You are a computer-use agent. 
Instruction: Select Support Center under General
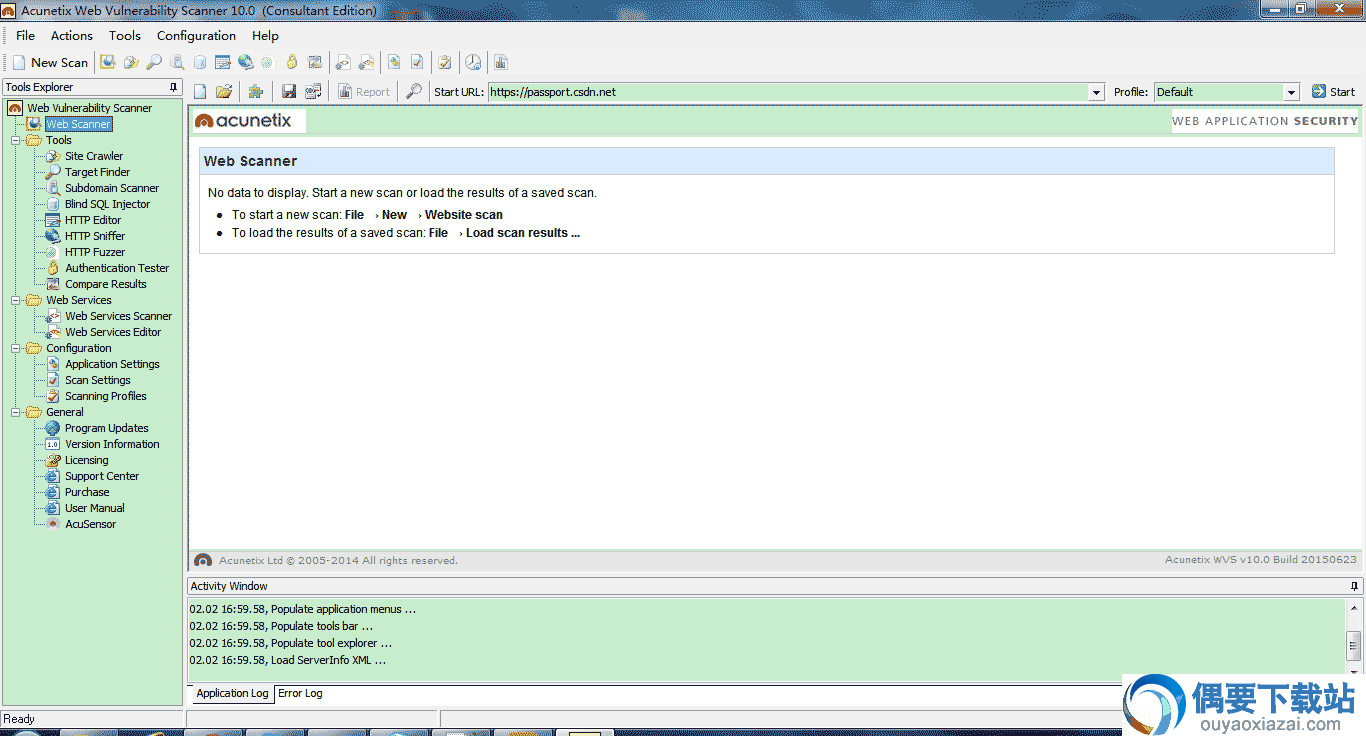click(102, 476)
